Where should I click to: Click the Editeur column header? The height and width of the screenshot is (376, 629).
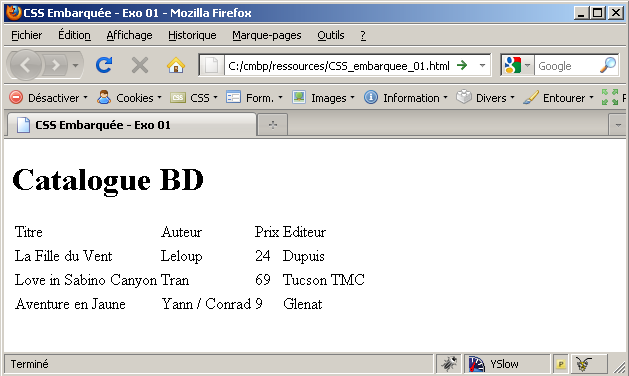304,232
